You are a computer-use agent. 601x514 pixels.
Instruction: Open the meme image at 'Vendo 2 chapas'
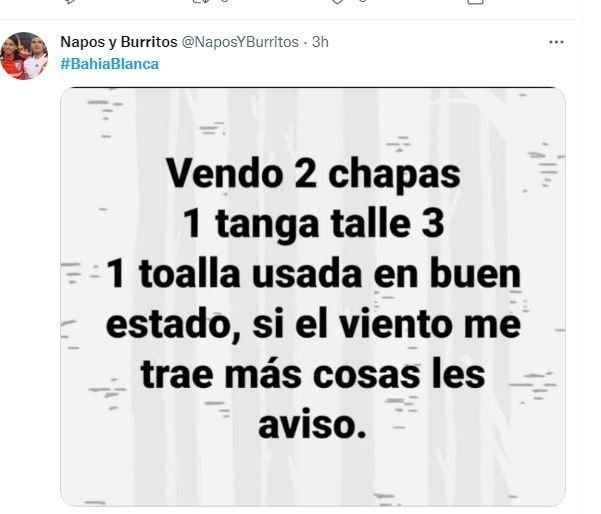coord(313,175)
